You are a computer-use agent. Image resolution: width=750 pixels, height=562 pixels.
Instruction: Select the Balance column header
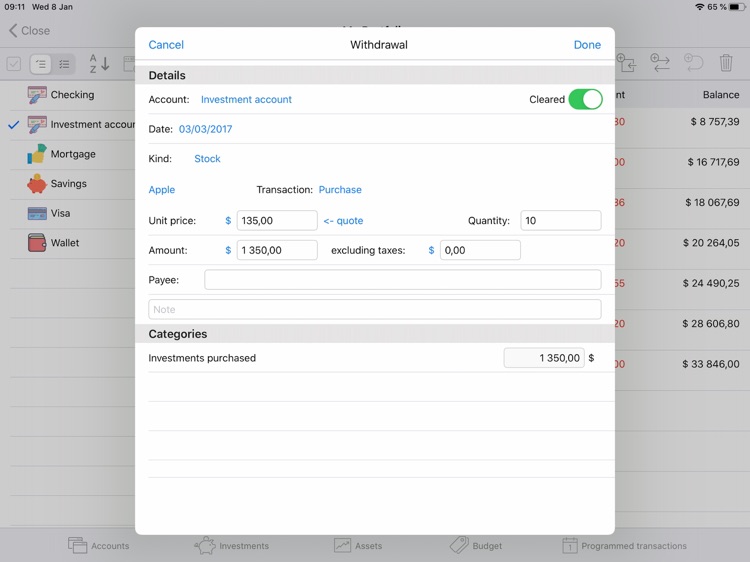coord(721,95)
